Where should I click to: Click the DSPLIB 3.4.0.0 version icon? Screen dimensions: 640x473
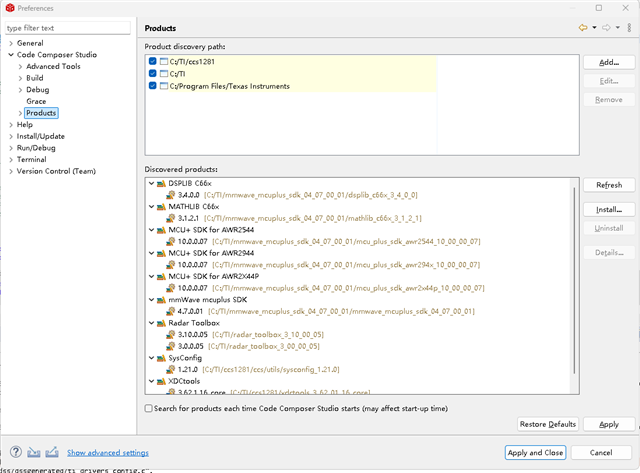click(x=171, y=195)
